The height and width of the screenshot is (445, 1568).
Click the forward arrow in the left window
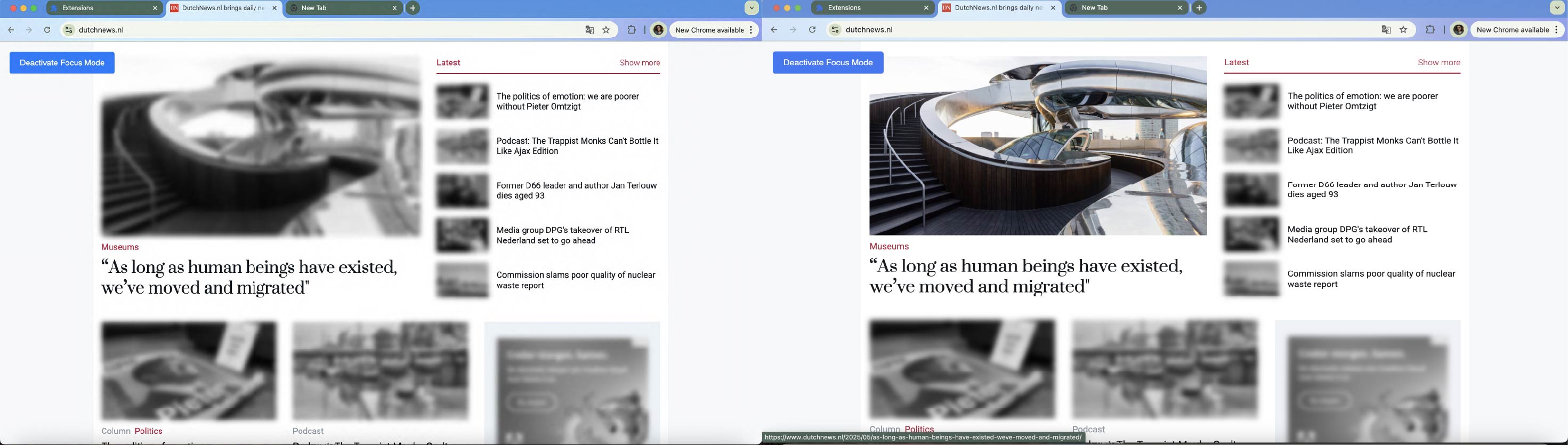[29, 30]
